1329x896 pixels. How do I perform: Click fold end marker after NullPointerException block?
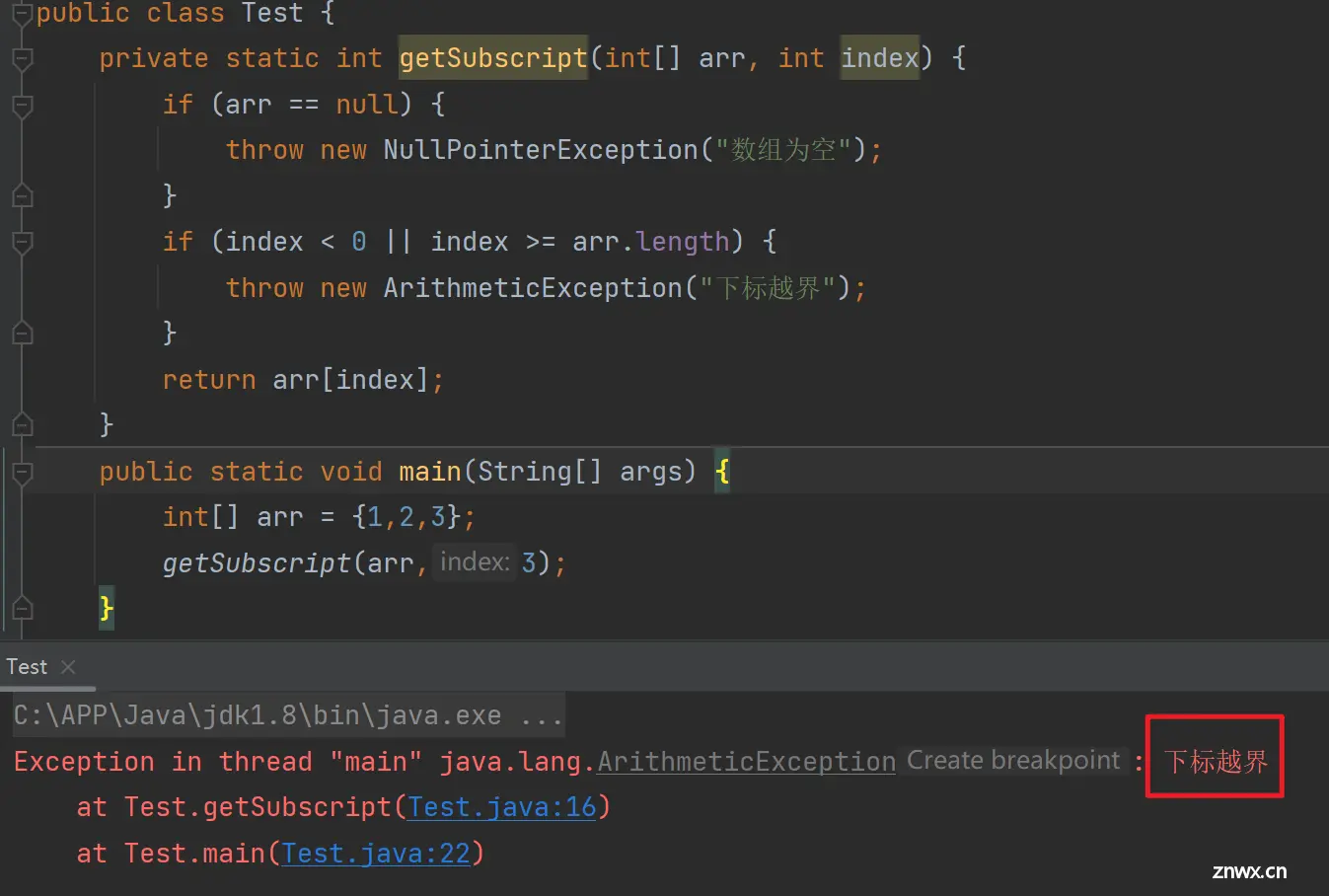tap(22, 195)
